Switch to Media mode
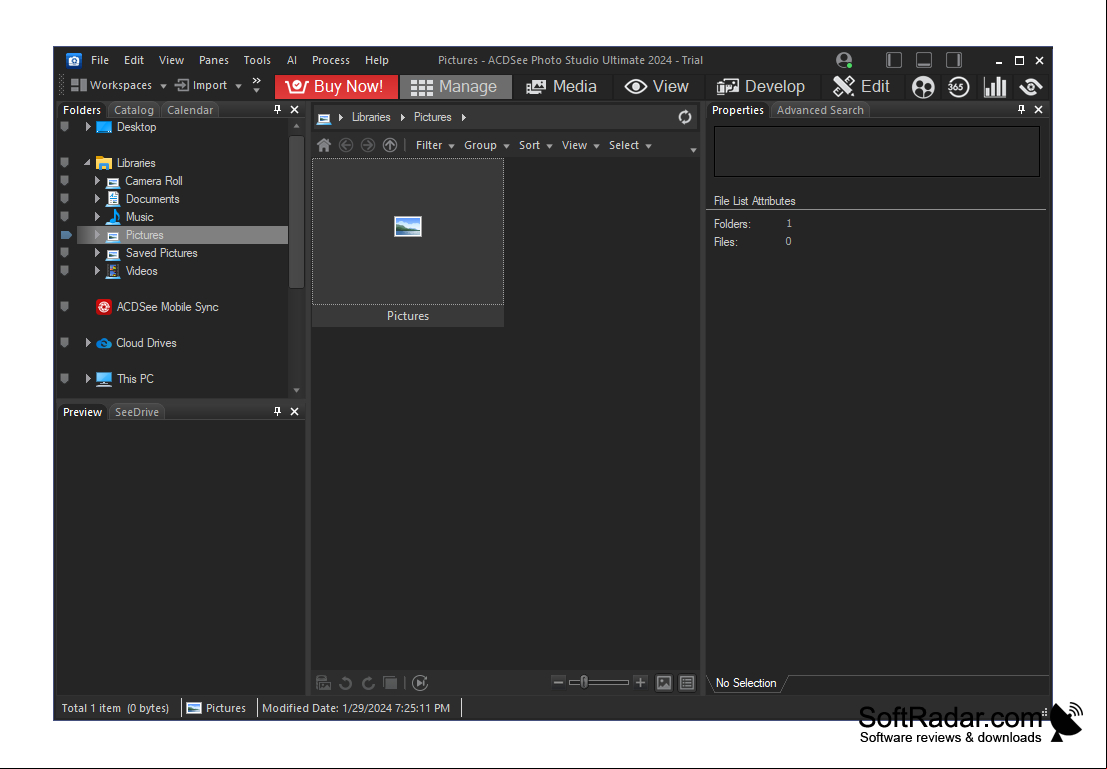This screenshot has height=769, width=1107. point(562,87)
